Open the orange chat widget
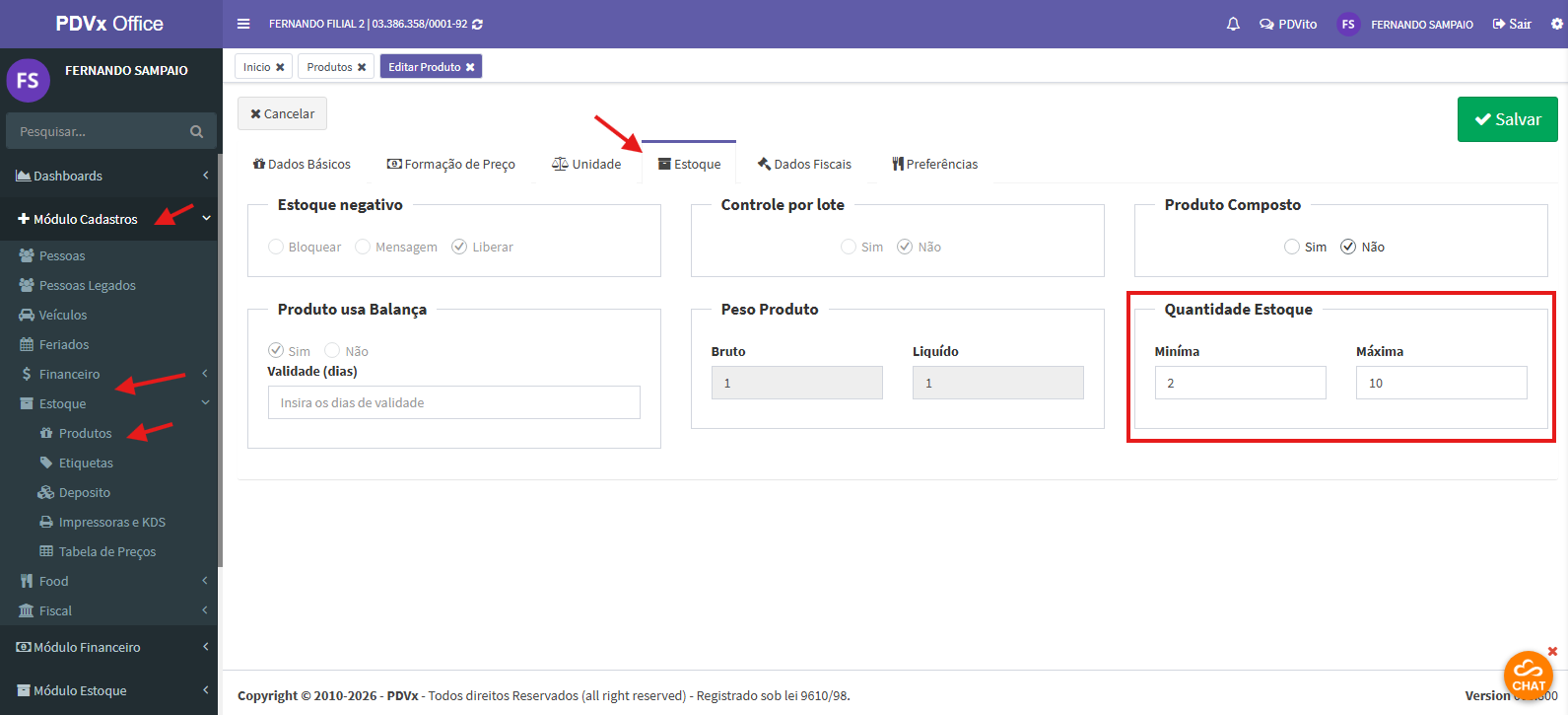The width and height of the screenshot is (1568, 715). pyautogui.click(x=1528, y=676)
